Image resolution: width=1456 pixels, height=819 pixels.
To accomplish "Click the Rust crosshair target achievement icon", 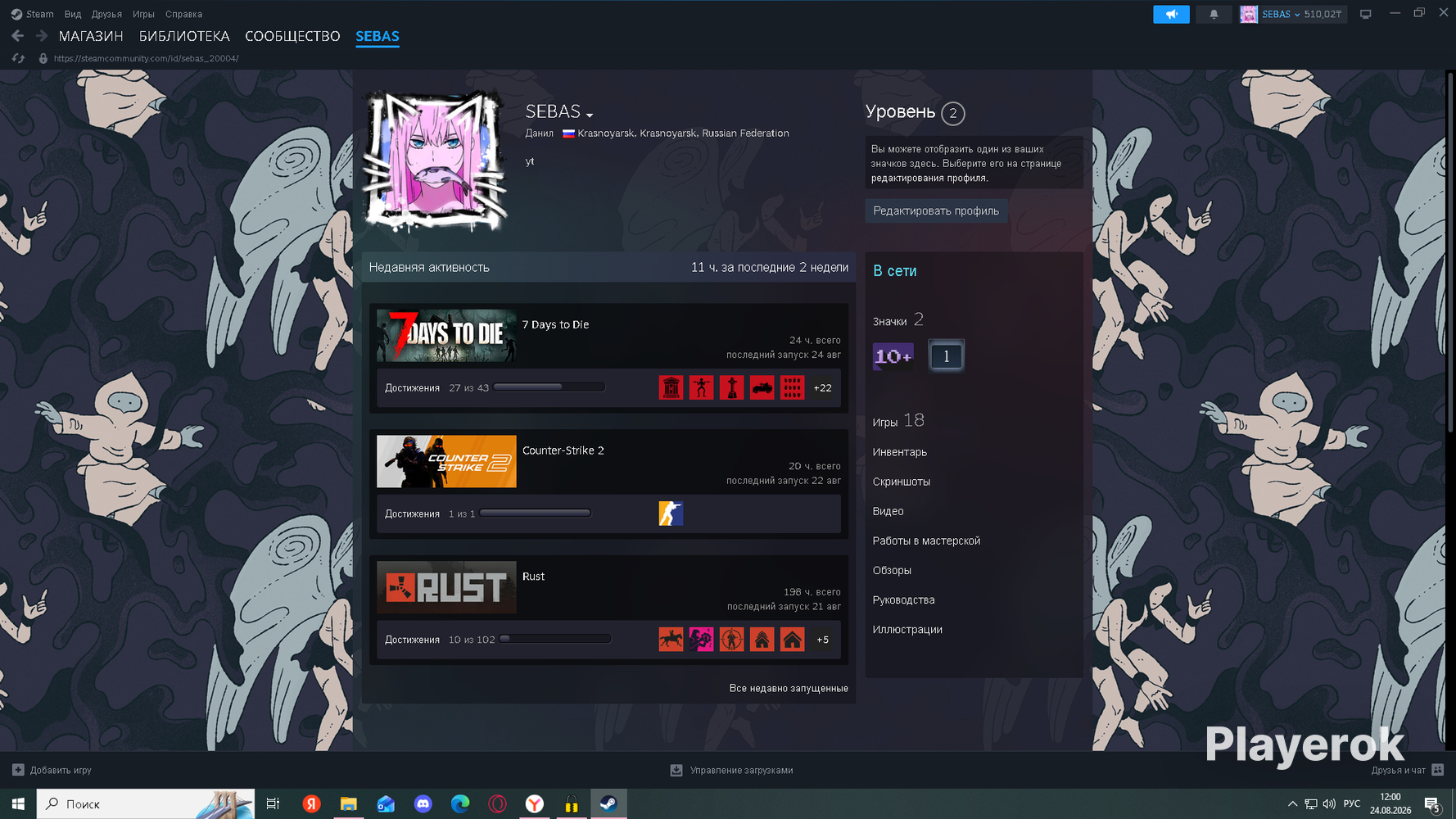I will [731, 640].
